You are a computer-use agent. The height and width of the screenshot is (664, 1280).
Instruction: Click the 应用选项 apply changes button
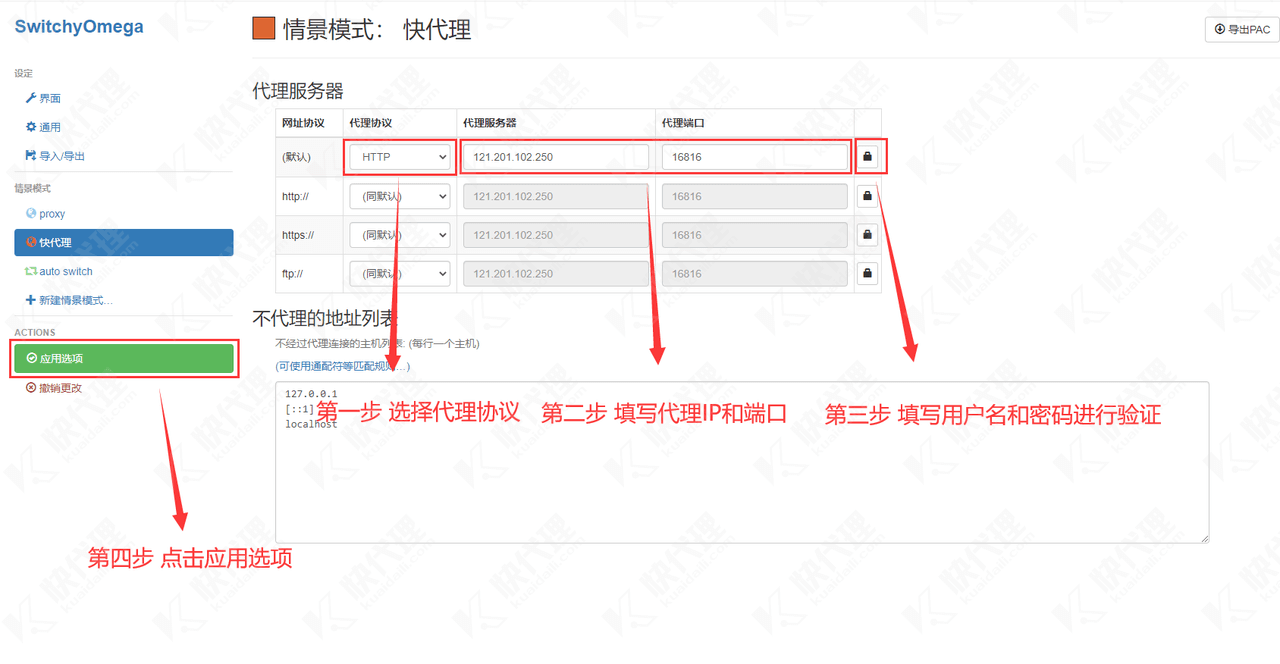tap(123, 358)
